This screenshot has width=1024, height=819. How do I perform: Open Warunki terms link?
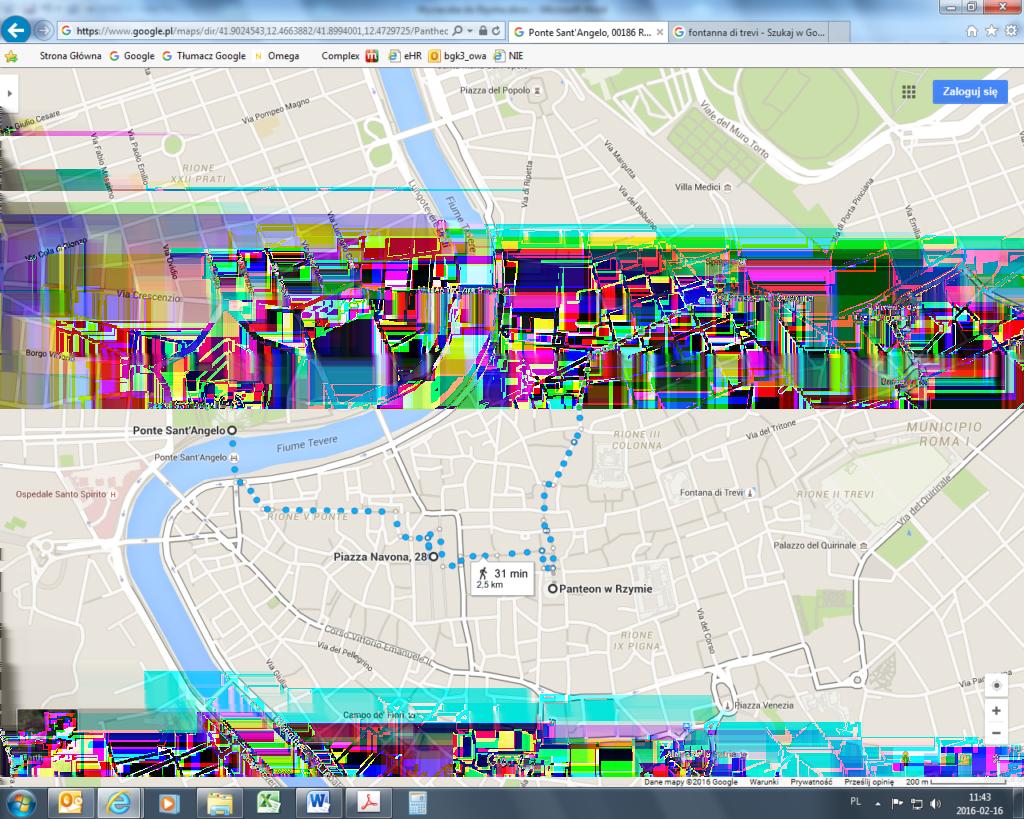tap(763, 782)
